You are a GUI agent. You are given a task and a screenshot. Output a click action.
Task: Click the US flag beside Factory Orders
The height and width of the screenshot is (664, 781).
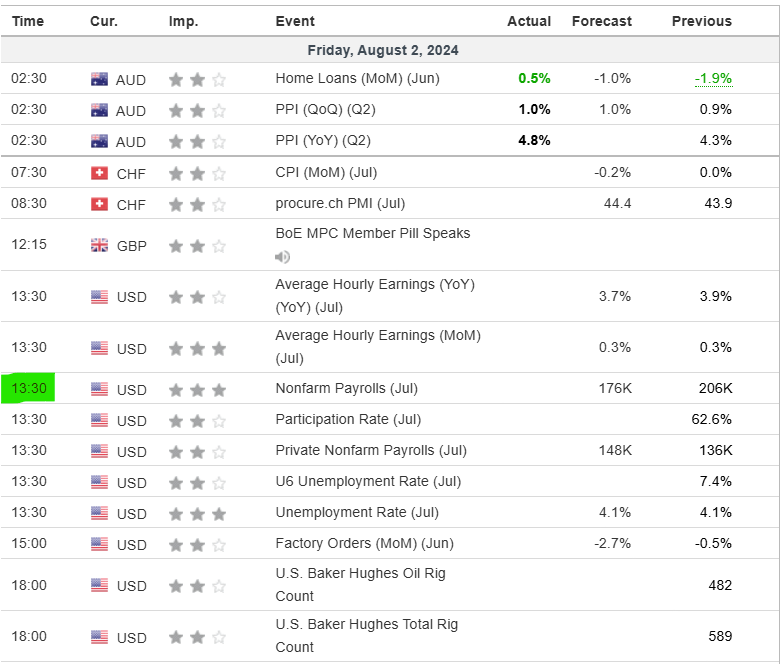tap(99, 545)
